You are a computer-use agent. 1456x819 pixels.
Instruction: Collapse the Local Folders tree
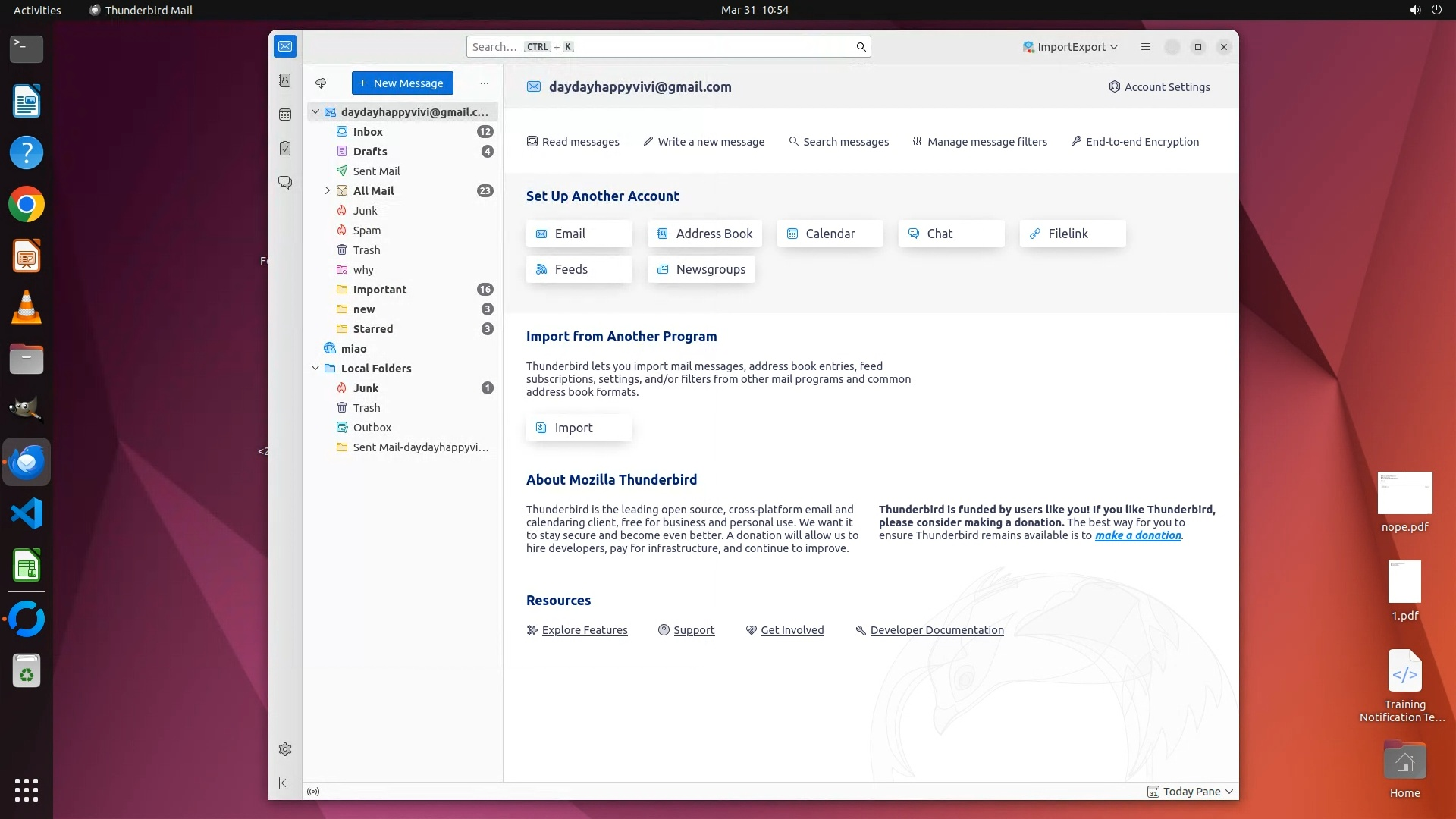315,369
